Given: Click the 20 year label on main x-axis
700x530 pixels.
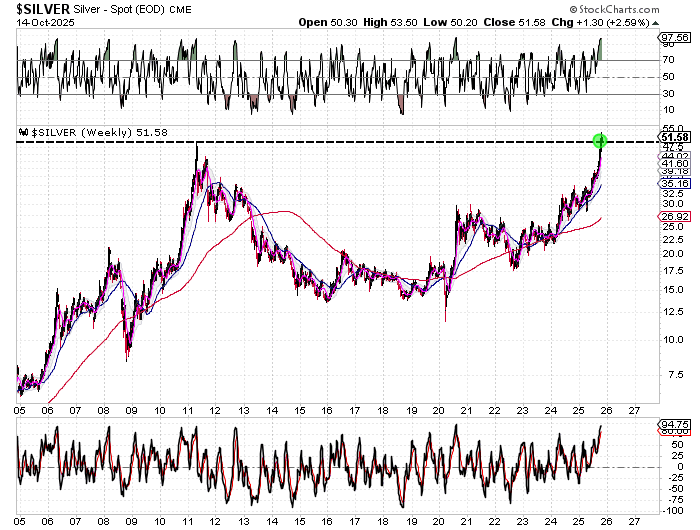Looking at the screenshot, I should click(x=439, y=409).
